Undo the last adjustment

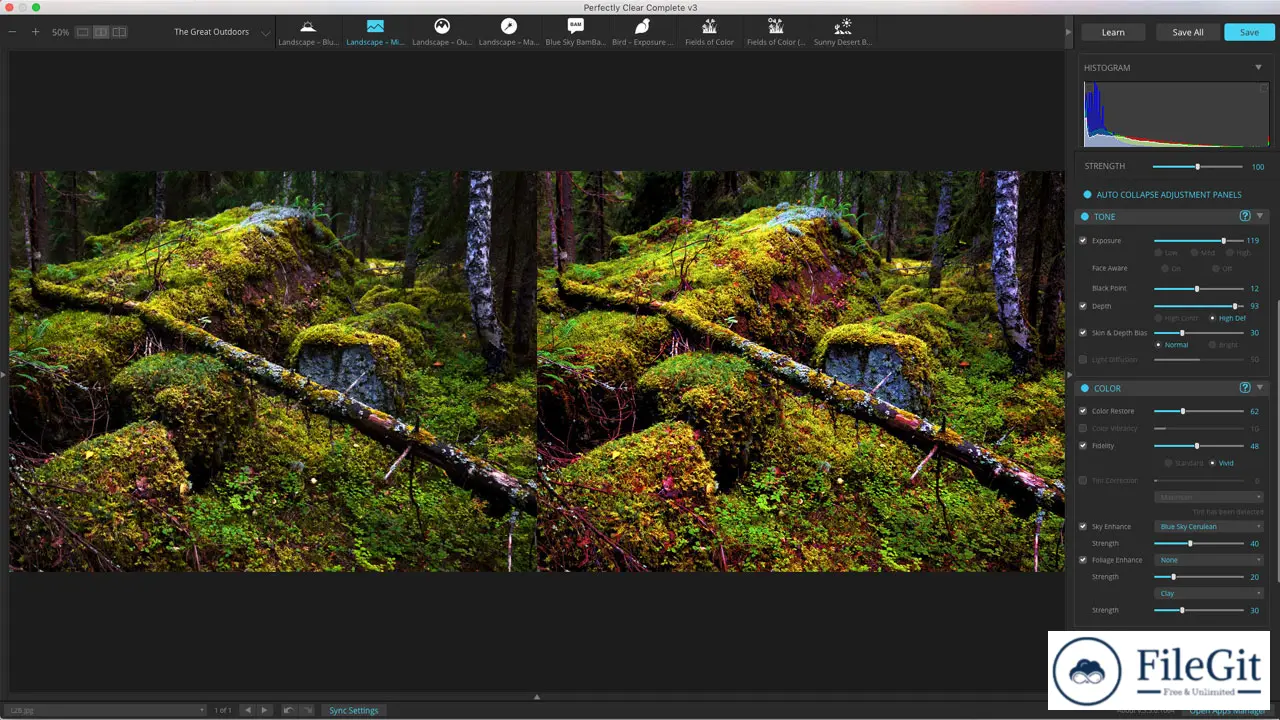[x=288, y=711]
